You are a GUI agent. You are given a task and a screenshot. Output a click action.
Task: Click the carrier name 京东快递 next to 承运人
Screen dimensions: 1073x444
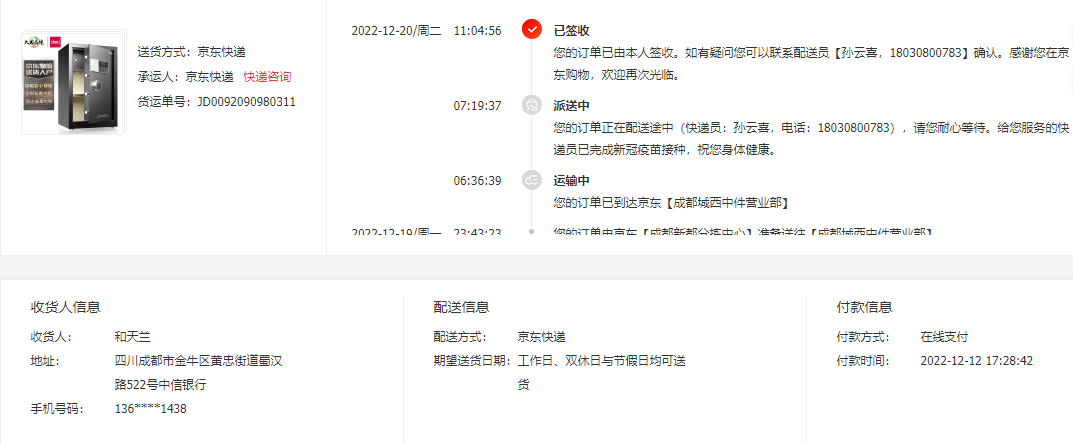(x=209, y=77)
